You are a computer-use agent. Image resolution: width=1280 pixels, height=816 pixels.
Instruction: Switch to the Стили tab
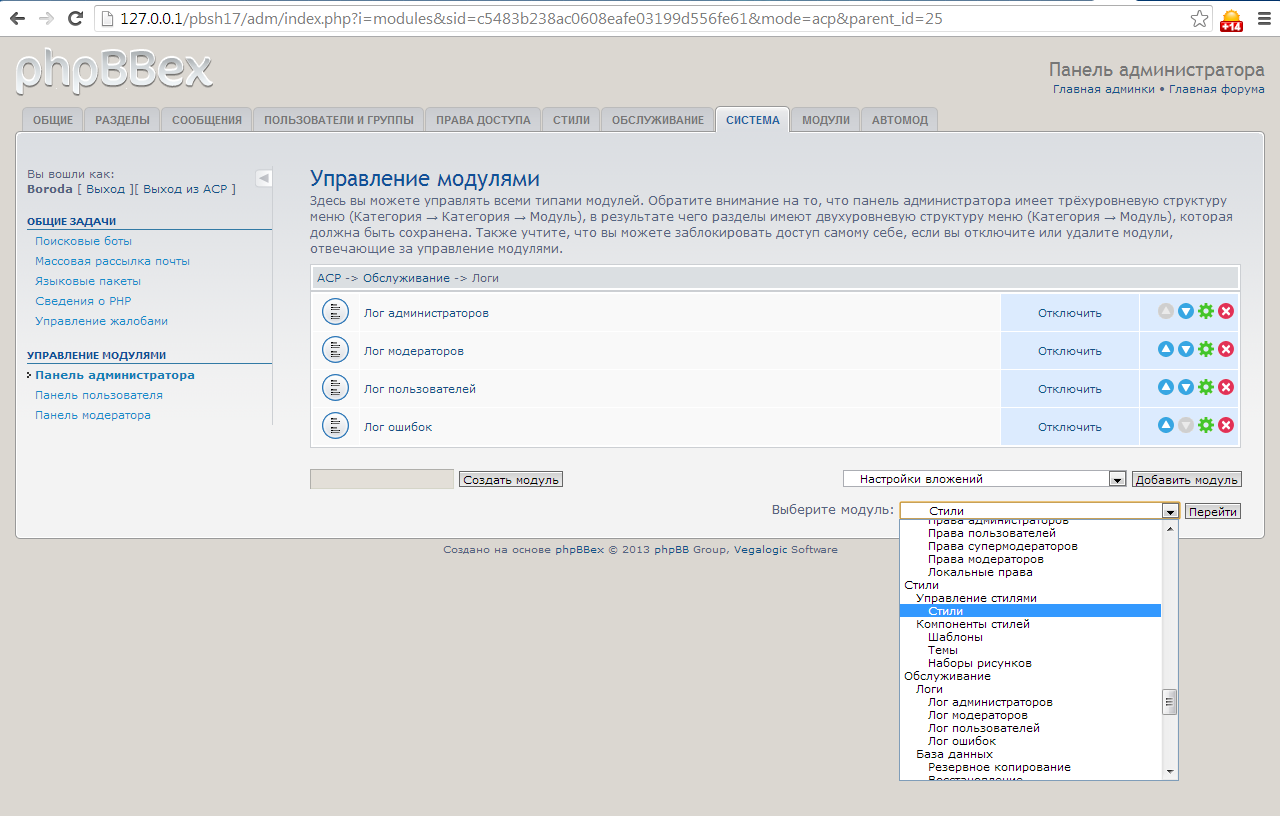point(571,120)
